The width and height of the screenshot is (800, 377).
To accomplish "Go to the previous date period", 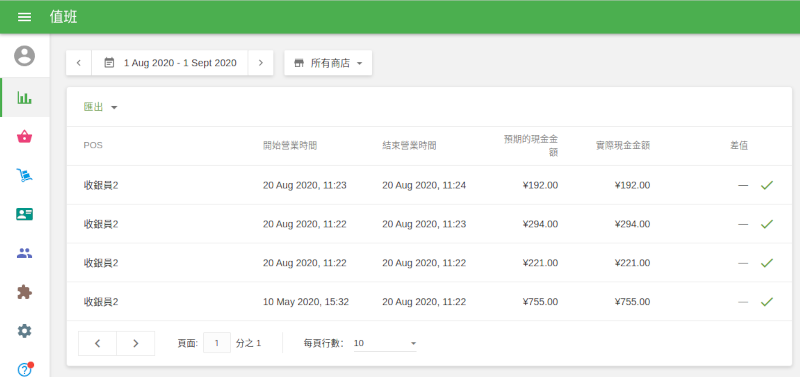I will point(79,63).
